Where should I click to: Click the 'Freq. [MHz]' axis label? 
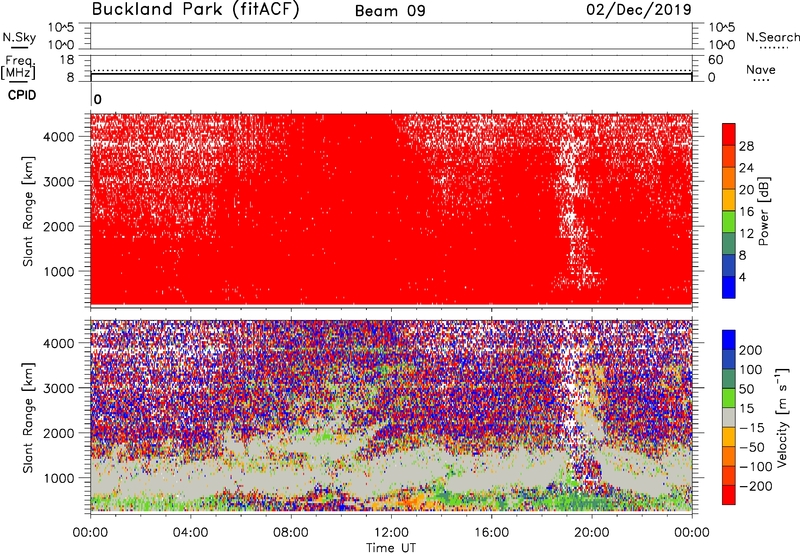tap(18, 67)
